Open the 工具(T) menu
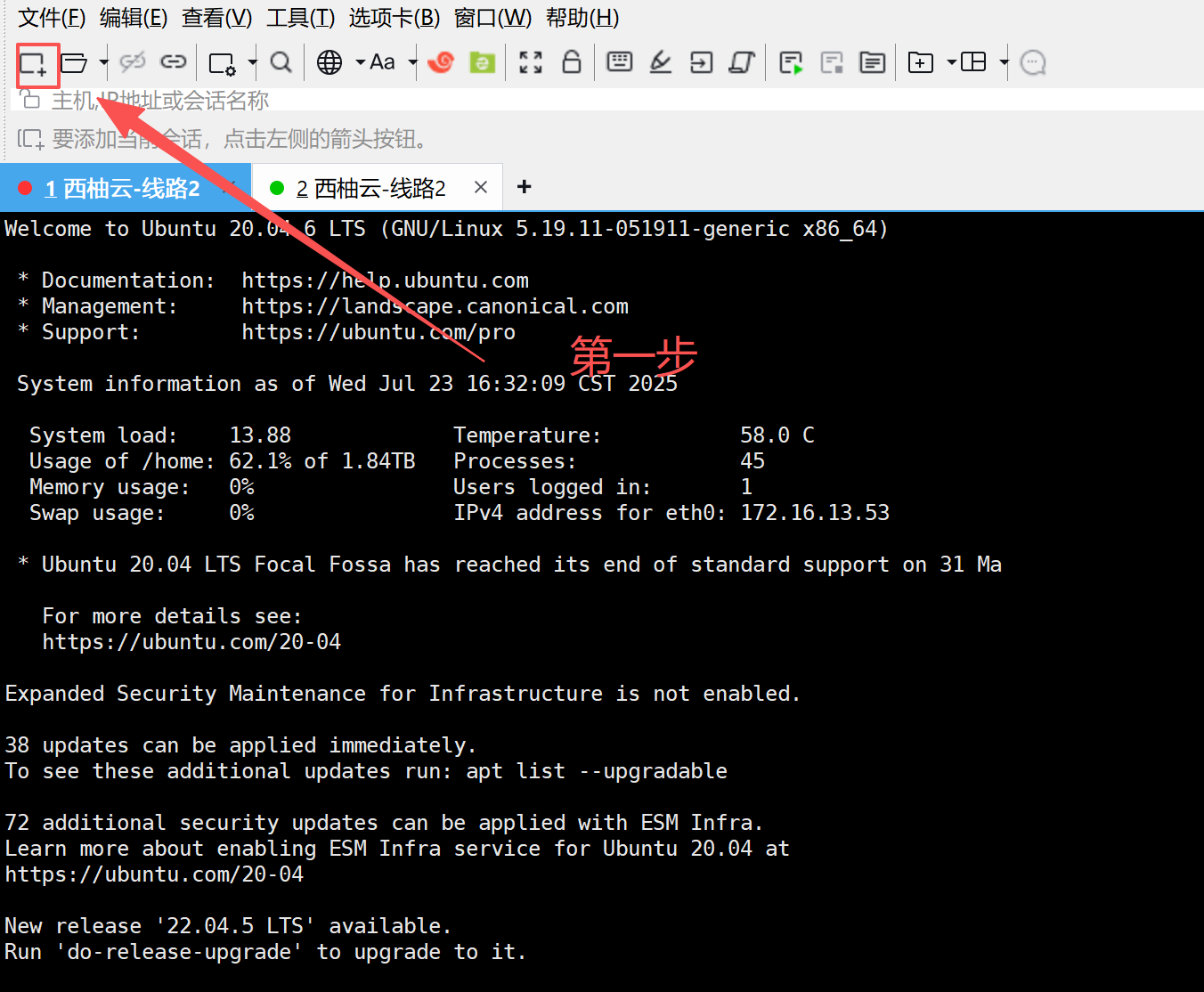This screenshot has width=1204, height=992. (x=300, y=18)
